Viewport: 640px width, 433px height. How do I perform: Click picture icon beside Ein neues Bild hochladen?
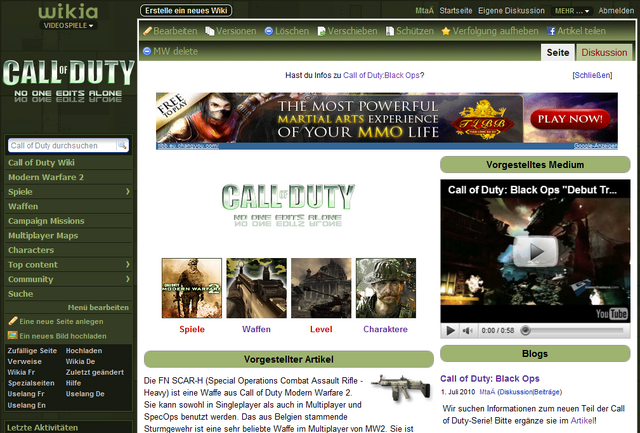coord(13,335)
